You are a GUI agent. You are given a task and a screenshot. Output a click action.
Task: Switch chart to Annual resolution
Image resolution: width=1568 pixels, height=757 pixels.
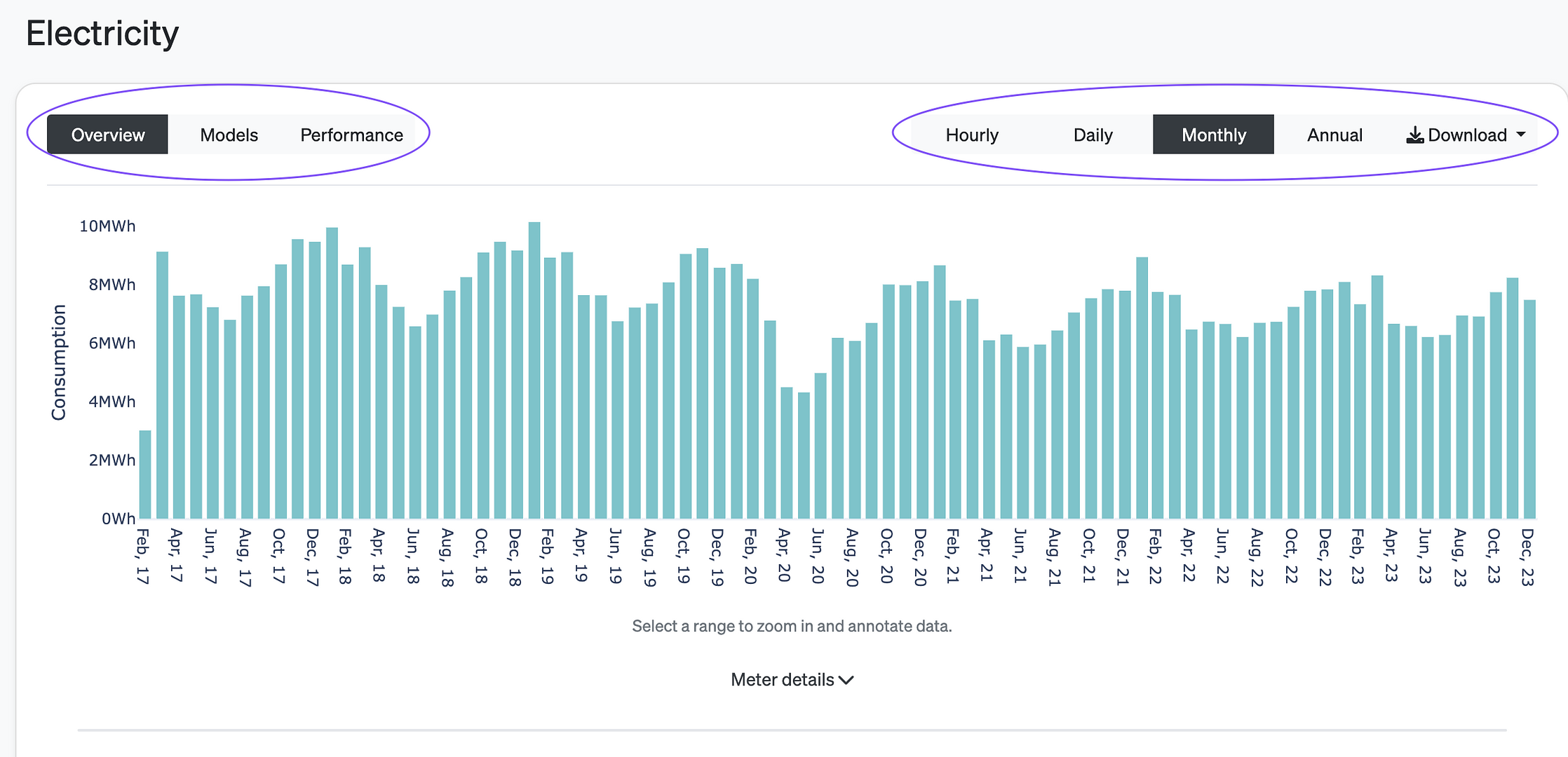coord(1334,135)
